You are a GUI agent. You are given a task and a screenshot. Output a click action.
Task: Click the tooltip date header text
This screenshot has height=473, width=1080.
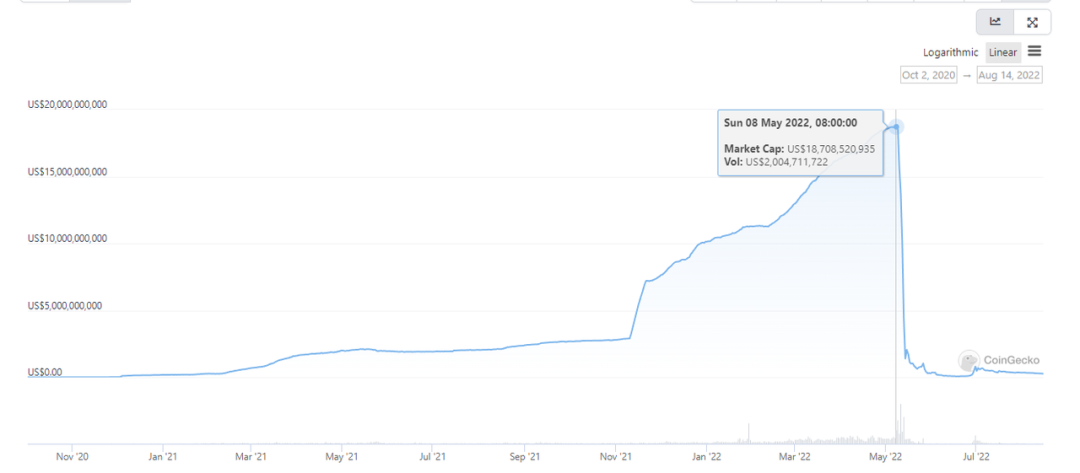coord(790,122)
